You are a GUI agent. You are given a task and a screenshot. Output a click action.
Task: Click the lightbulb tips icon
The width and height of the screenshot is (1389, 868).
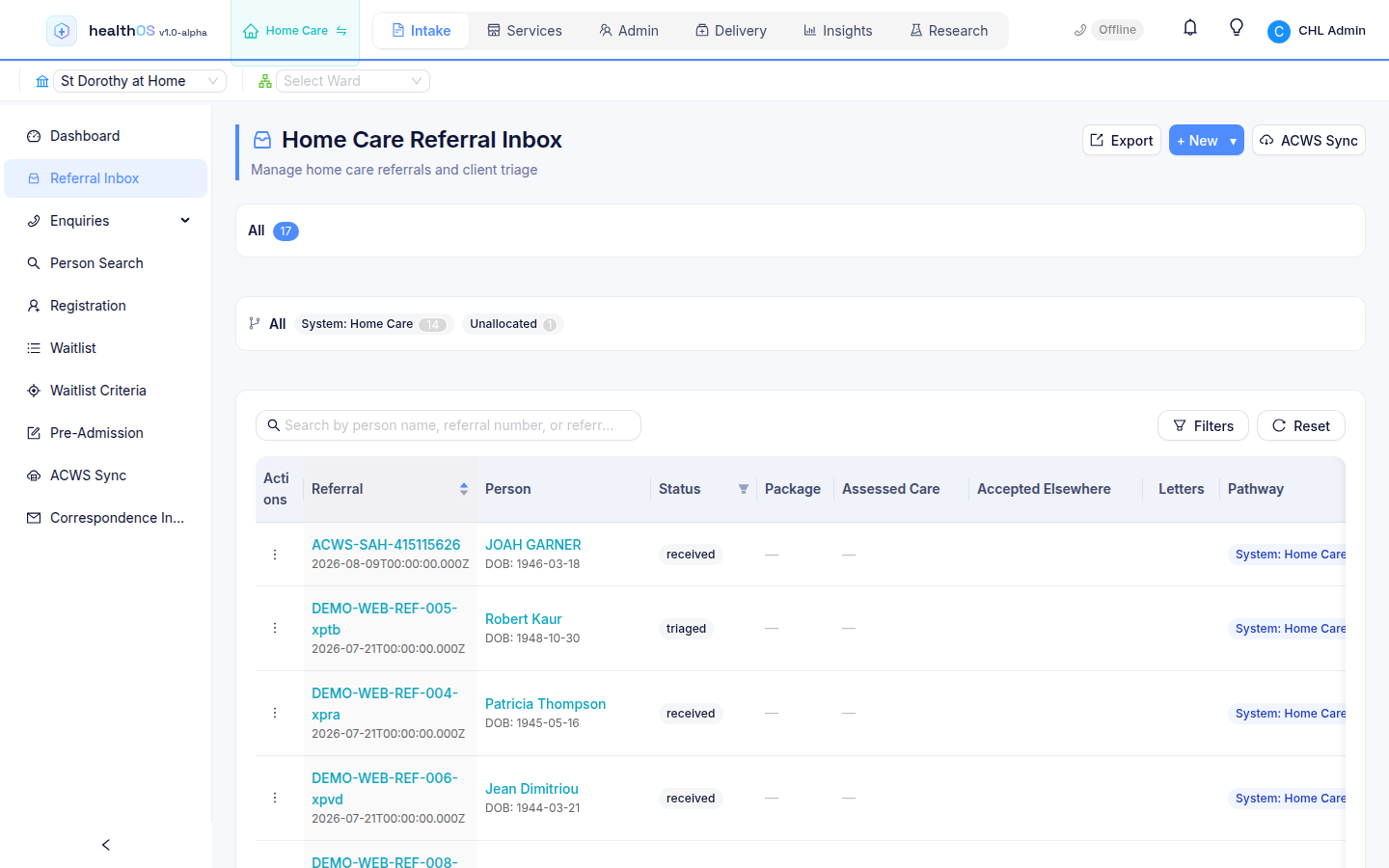tap(1237, 28)
